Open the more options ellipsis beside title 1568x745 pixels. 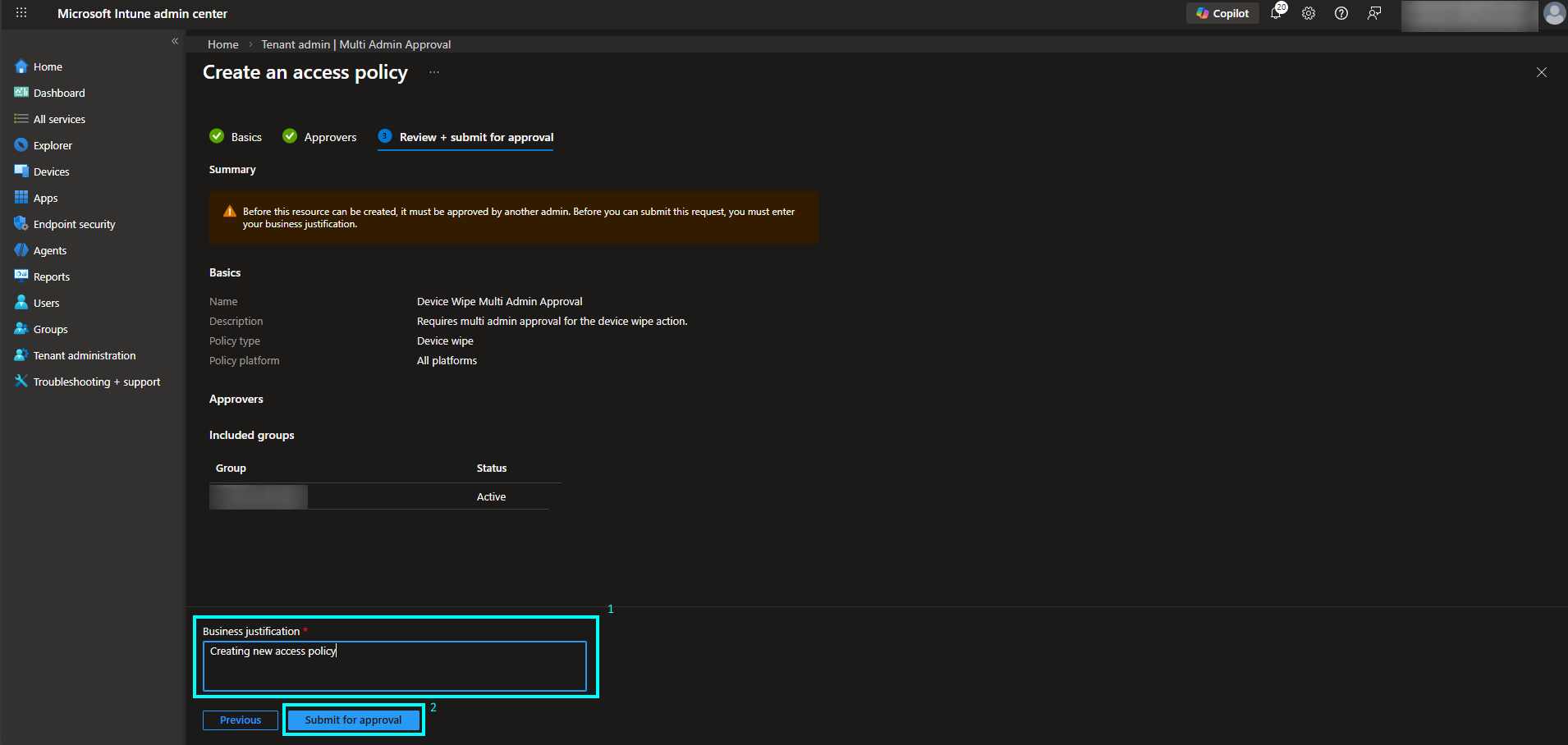coord(434,72)
